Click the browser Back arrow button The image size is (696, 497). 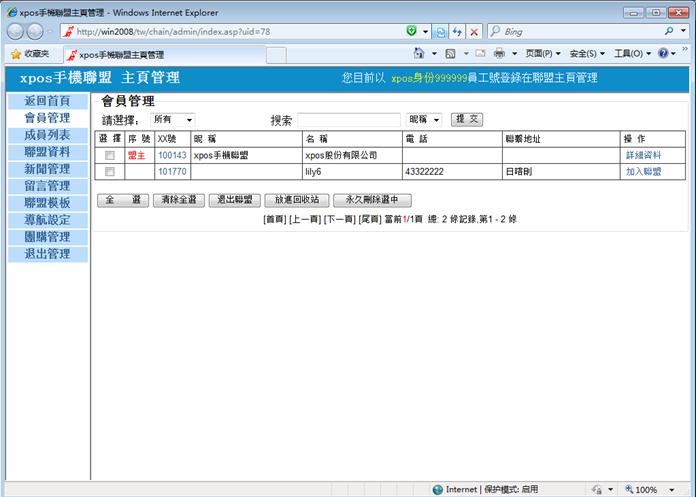tap(19, 32)
